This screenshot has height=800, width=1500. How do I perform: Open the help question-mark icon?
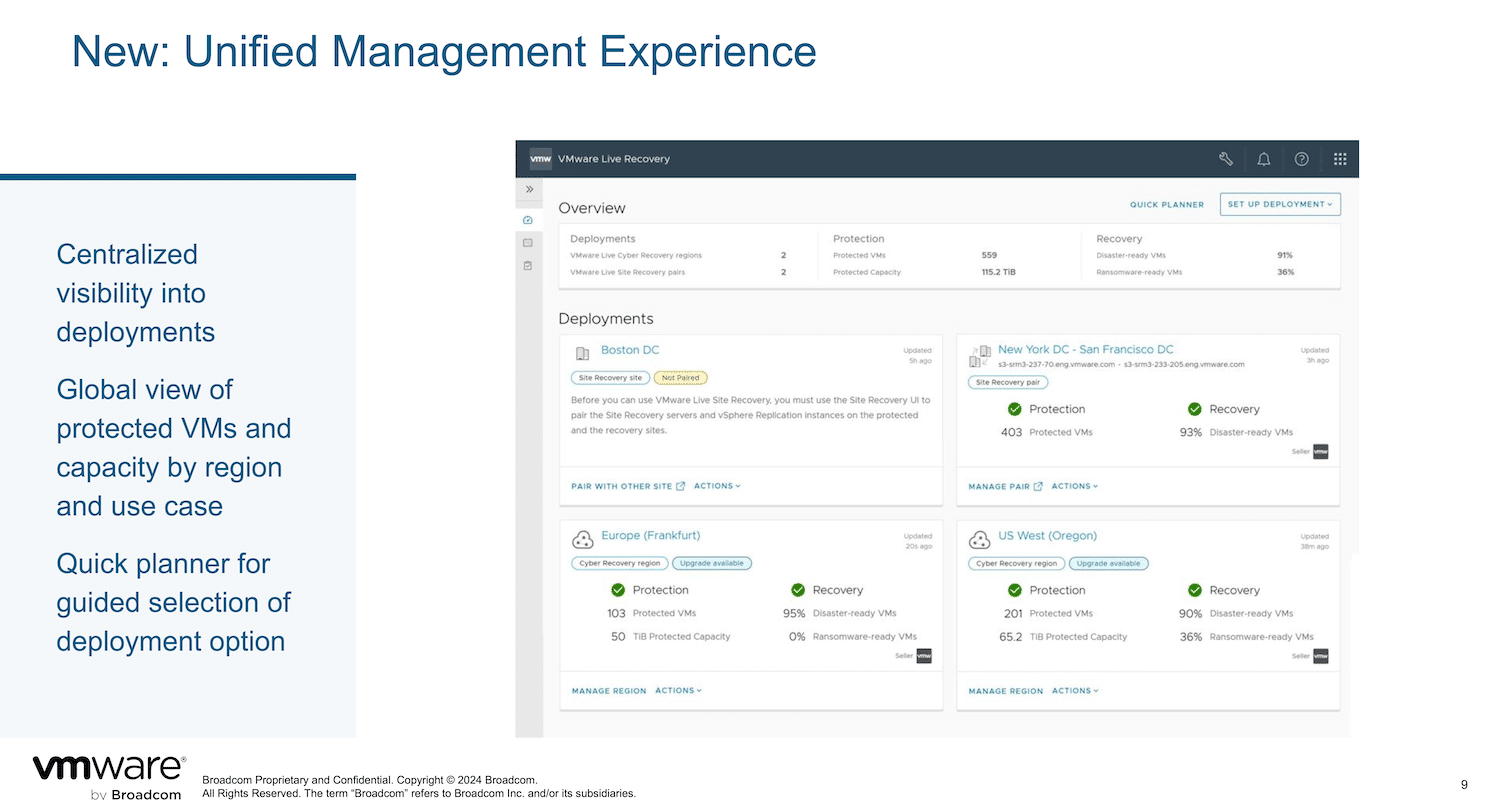tap(1301, 159)
